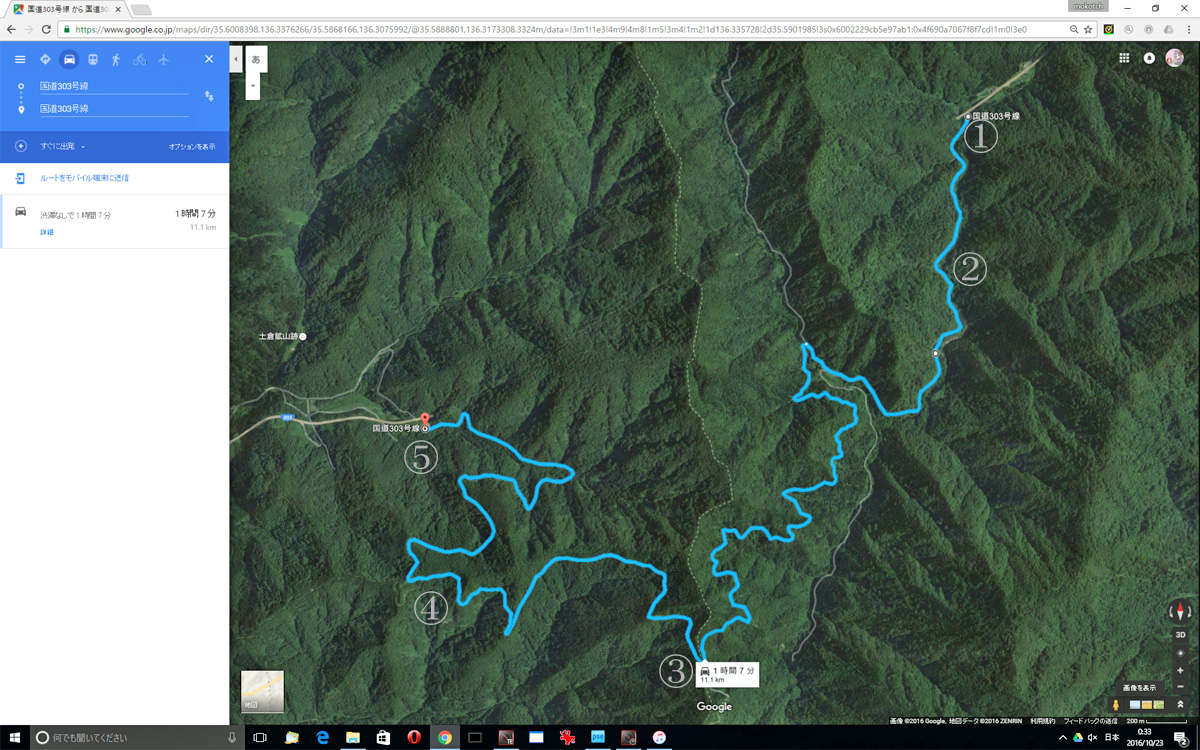Select the walking travel mode icon

pos(116,59)
